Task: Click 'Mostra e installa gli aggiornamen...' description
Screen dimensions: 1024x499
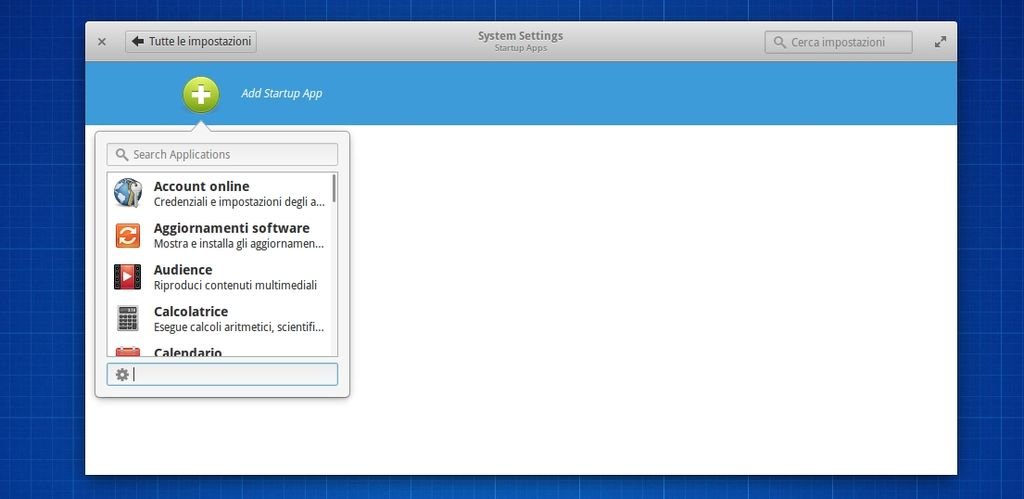Action: 239,244
